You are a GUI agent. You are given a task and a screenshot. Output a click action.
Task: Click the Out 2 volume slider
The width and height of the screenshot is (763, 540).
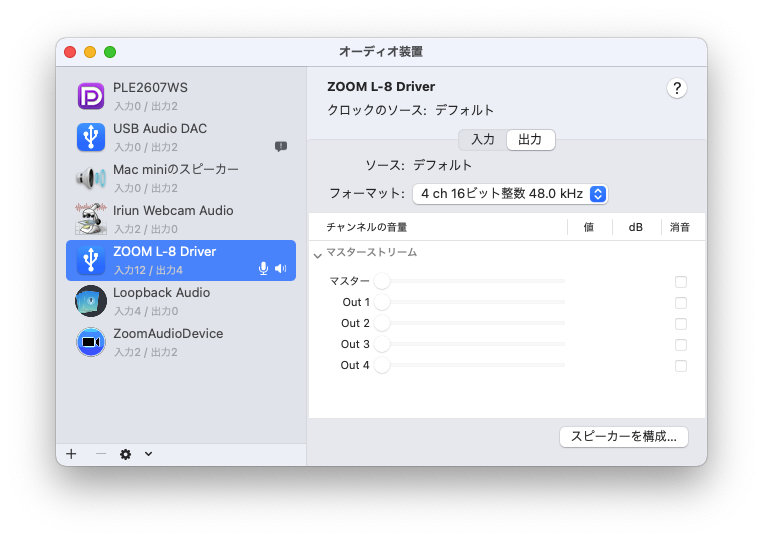(469, 323)
